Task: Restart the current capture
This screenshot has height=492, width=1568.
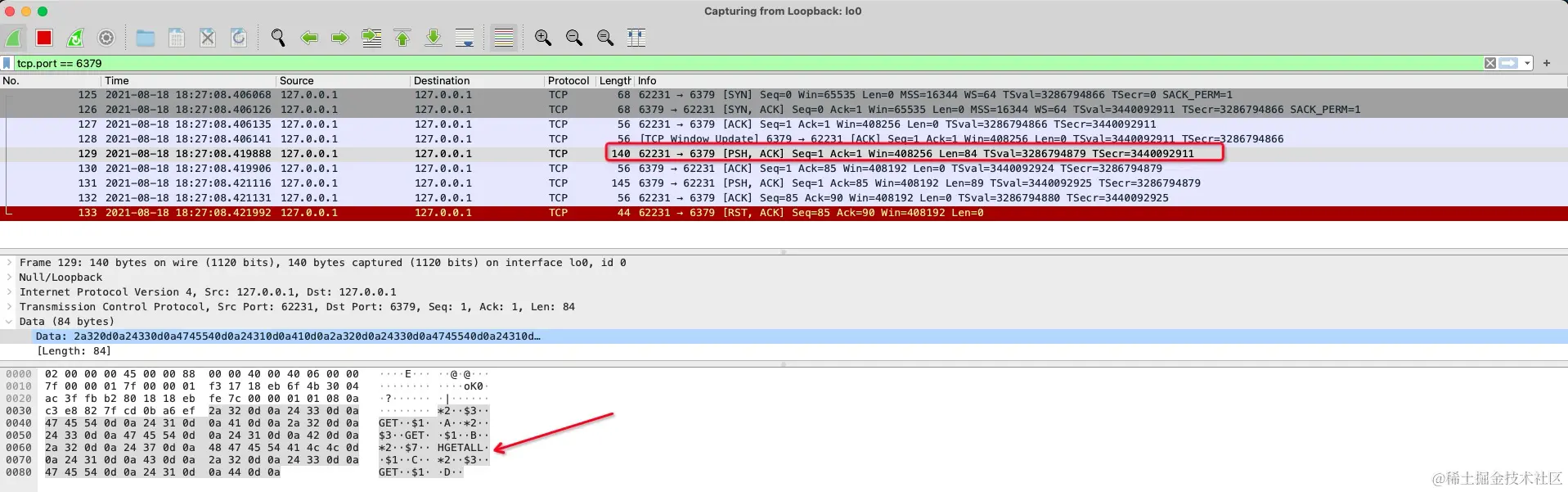Action: (x=75, y=38)
